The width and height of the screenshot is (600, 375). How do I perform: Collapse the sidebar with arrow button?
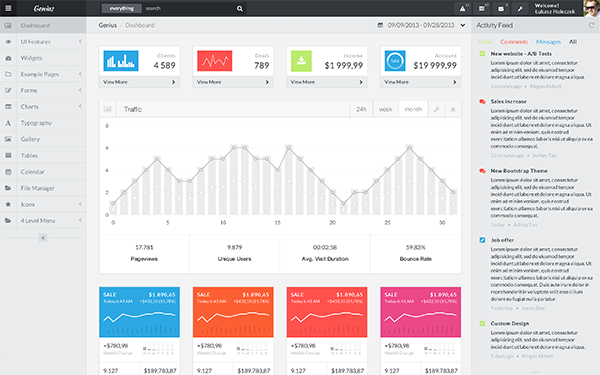(43, 238)
